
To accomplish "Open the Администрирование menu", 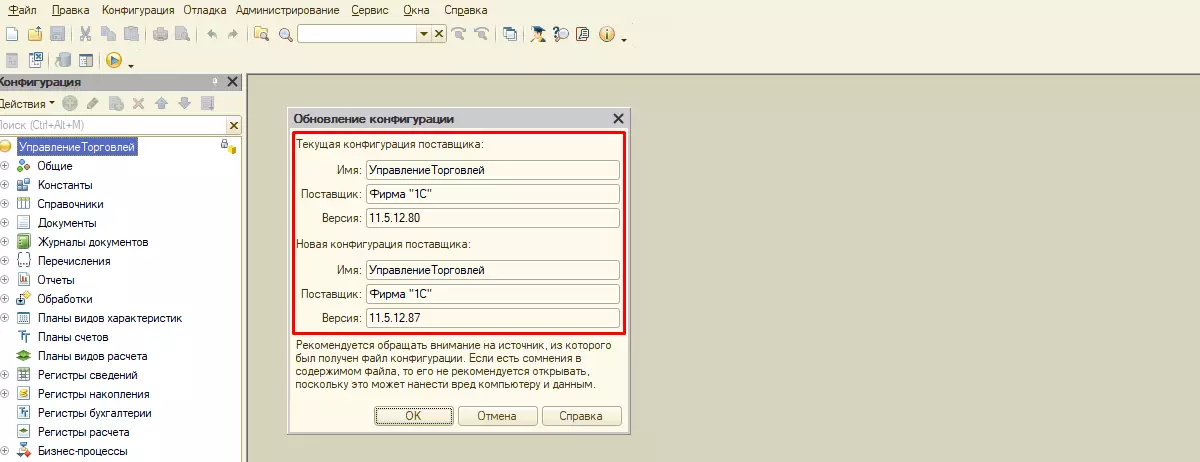I will click(x=290, y=9).
